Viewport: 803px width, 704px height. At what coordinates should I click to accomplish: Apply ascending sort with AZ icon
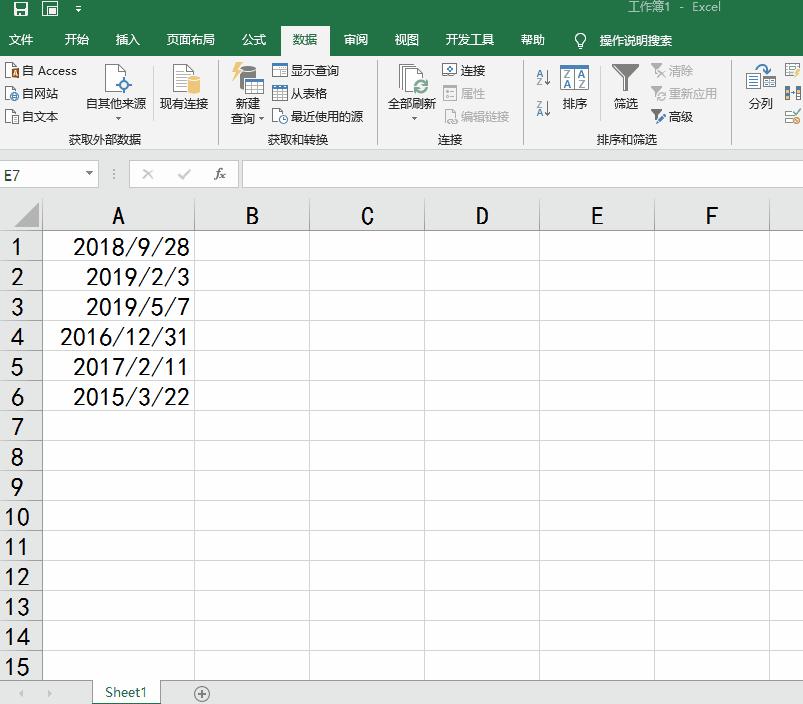(541, 78)
